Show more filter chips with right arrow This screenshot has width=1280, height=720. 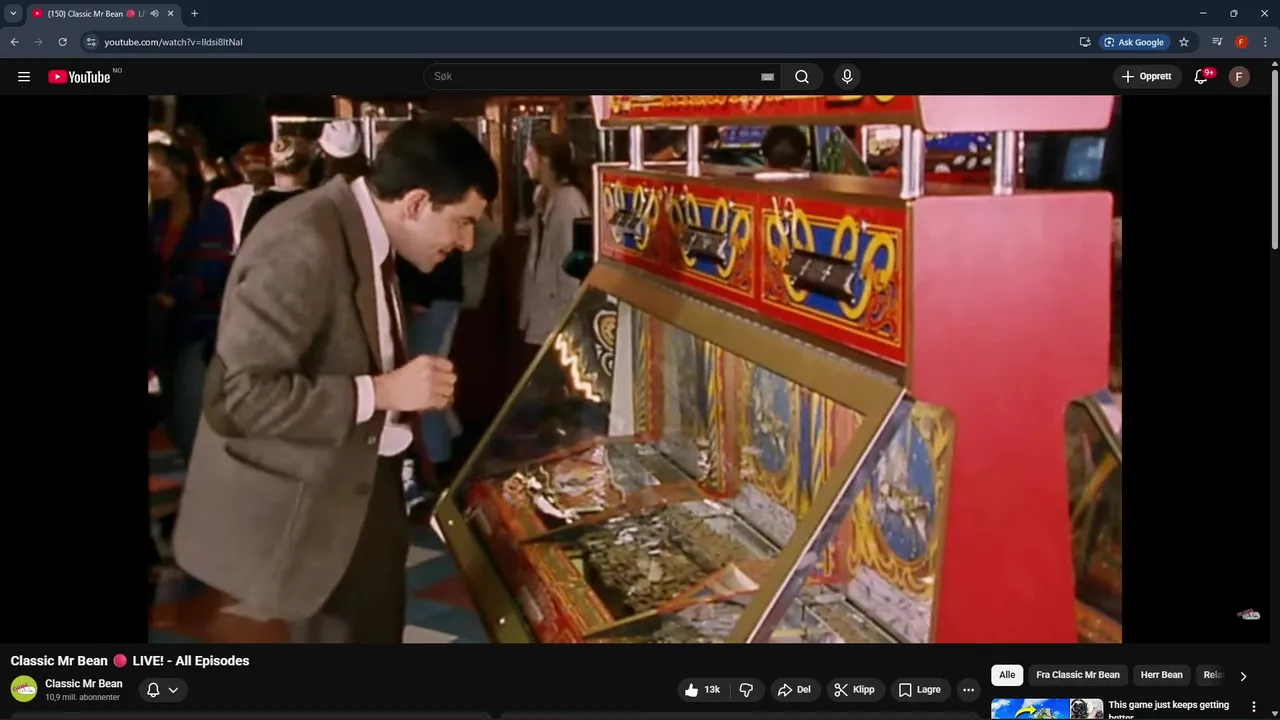click(1243, 676)
